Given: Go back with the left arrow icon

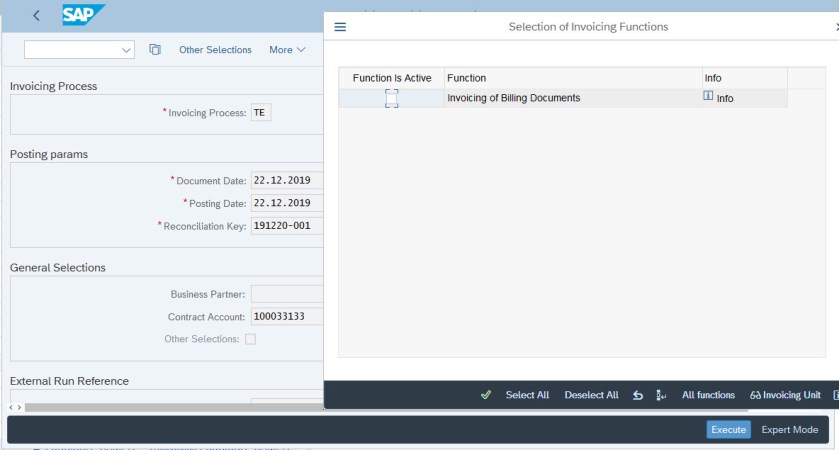Looking at the screenshot, I should (36, 16).
